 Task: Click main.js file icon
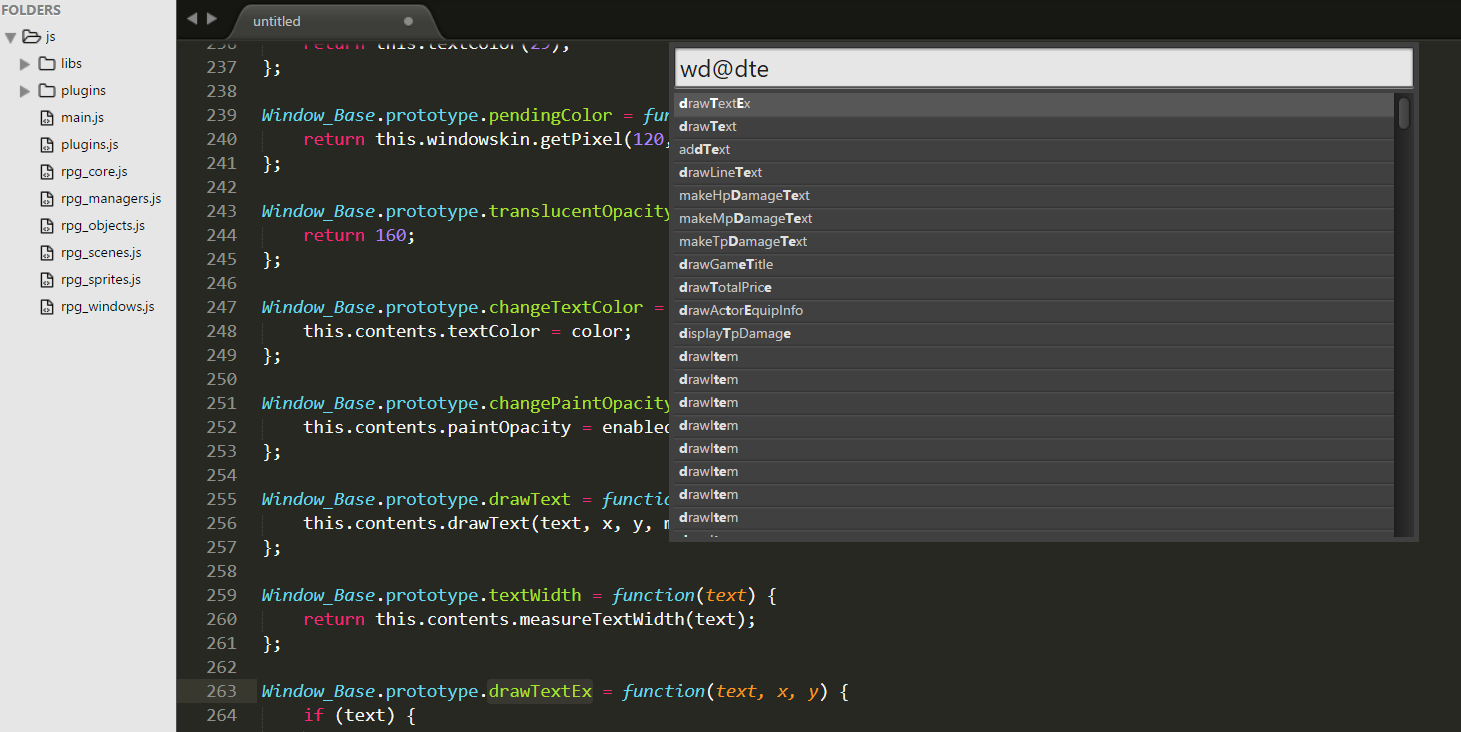point(47,118)
